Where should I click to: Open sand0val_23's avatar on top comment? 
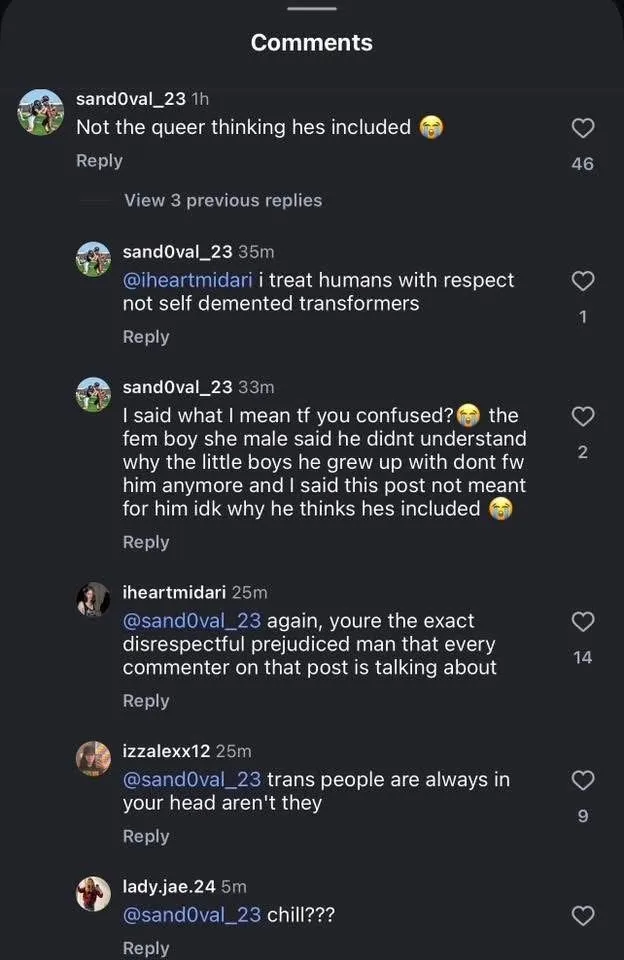pos(41,112)
